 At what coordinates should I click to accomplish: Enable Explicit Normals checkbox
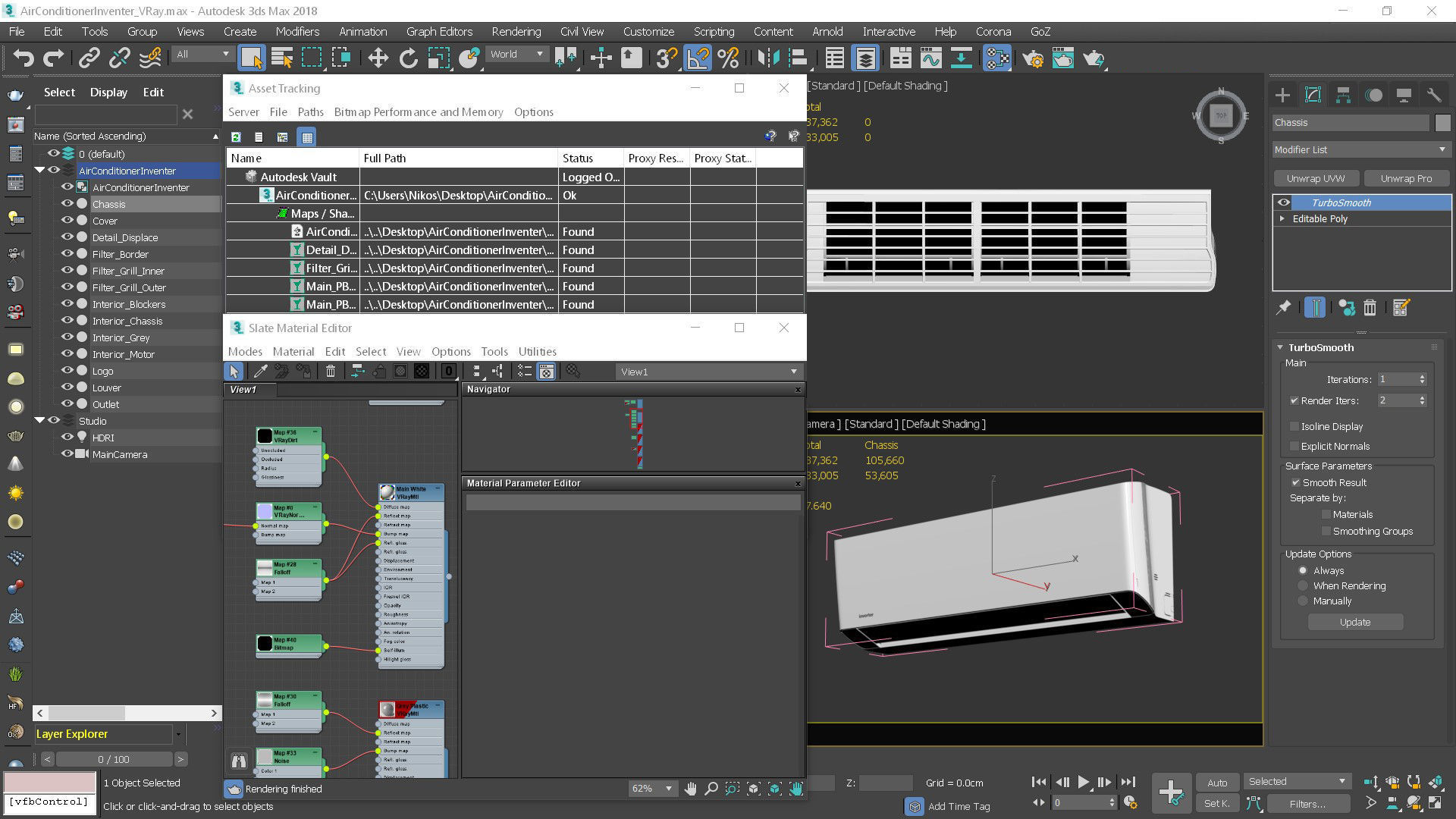click(1294, 446)
